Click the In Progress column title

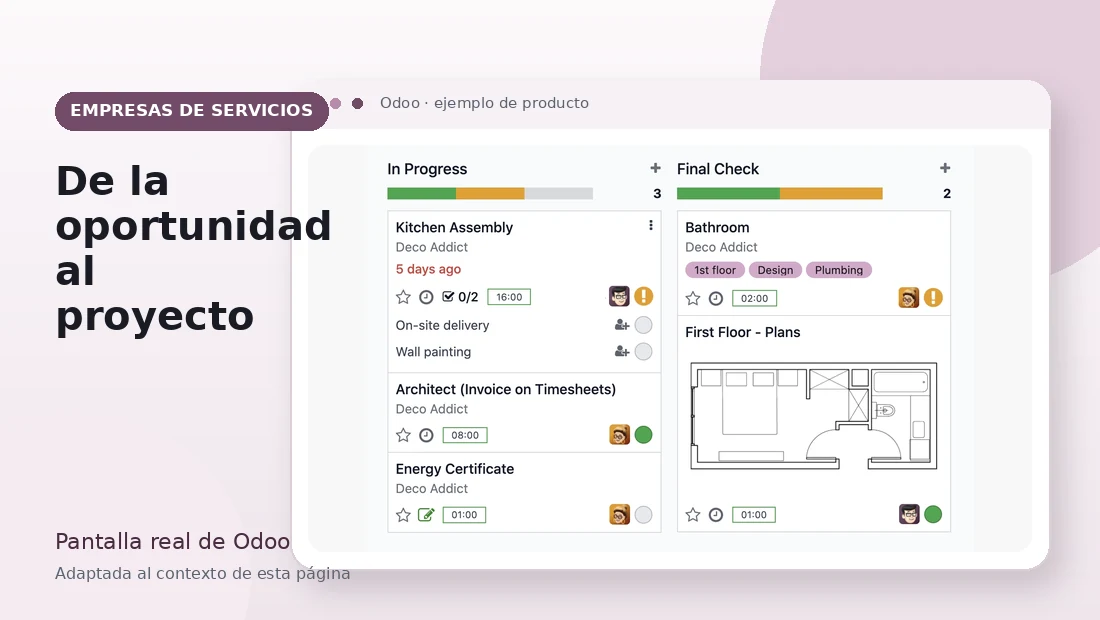tap(427, 169)
